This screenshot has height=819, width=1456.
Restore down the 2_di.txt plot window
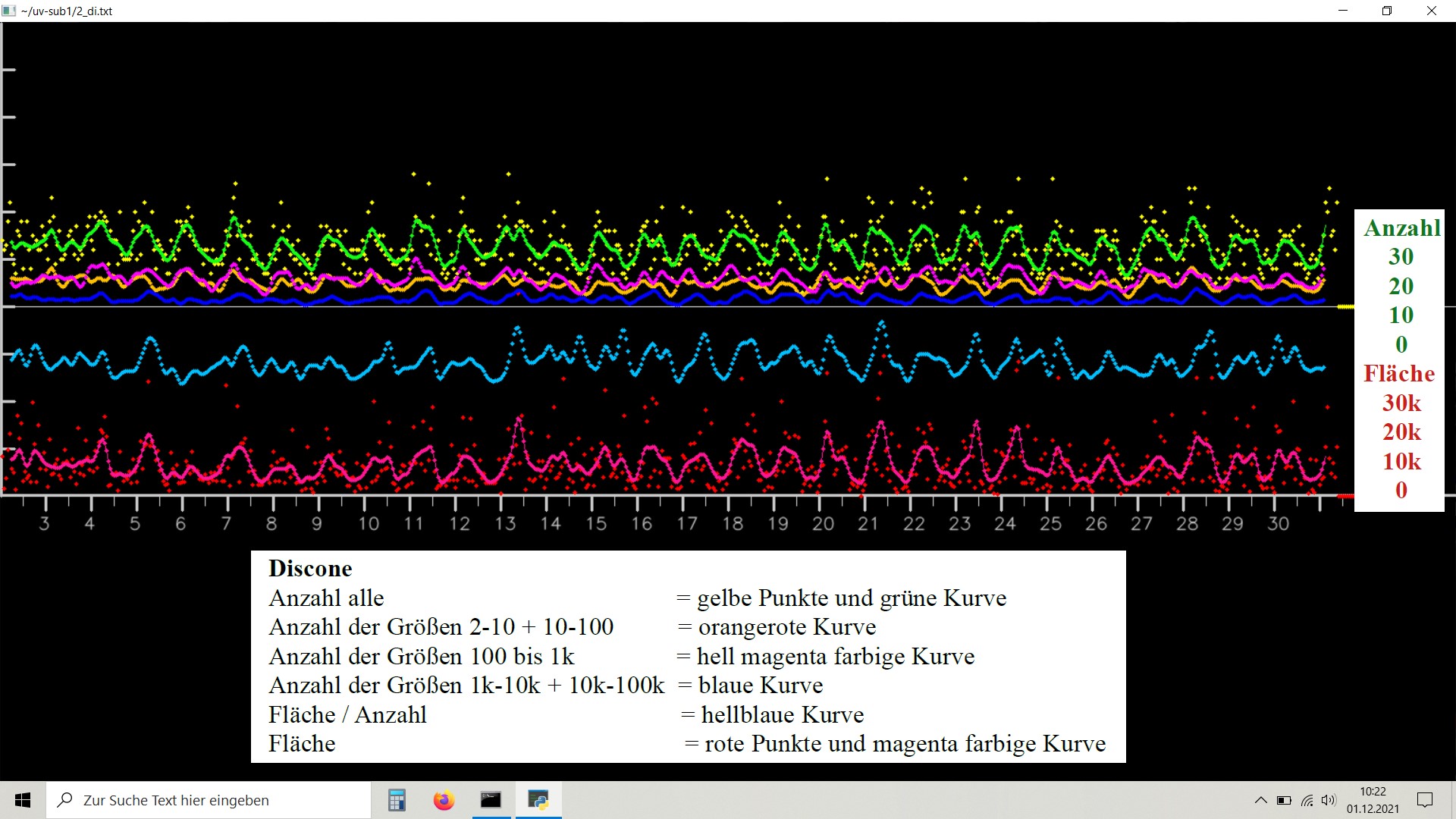coord(1387,11)
